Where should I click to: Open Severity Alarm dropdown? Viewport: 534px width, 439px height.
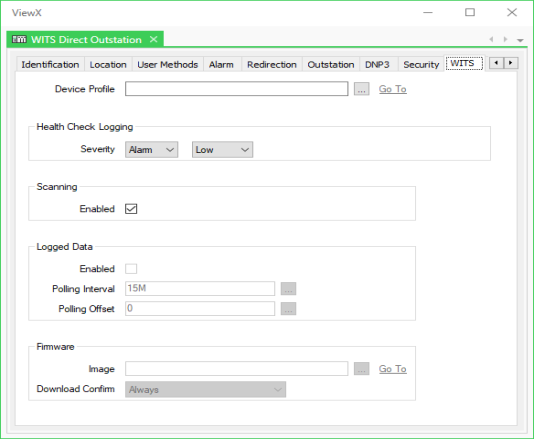click(x=152, y=150)
